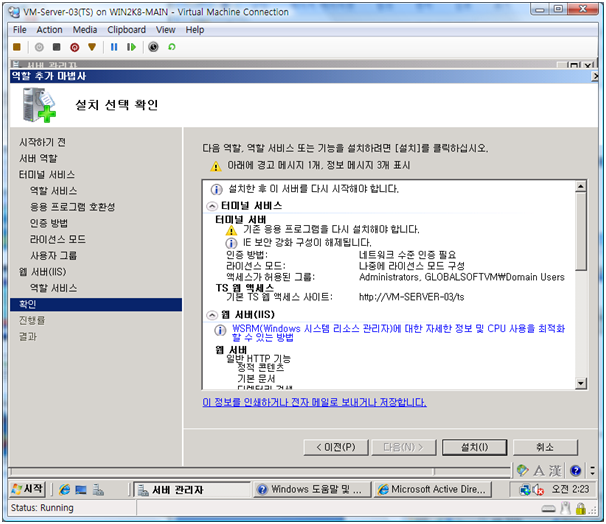Open the Action menu
The image size is (606, 524).
(x=49, y=30)
